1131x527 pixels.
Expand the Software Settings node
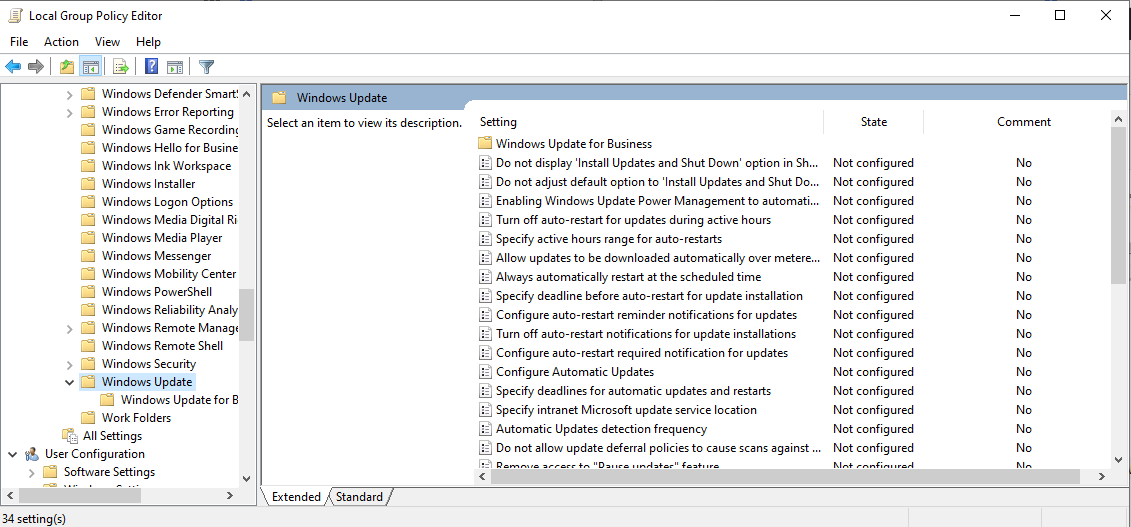[32, 472]
